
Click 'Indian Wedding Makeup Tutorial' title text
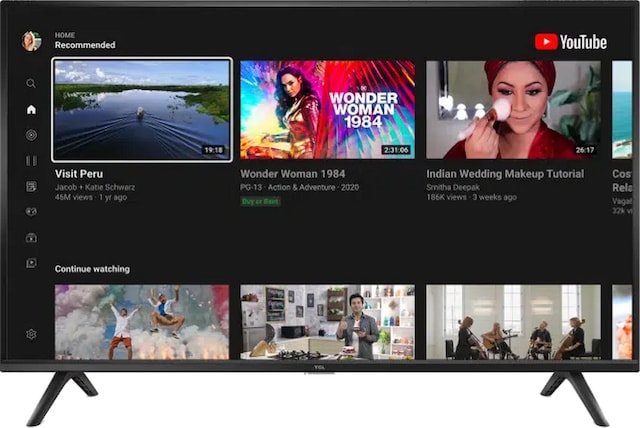504,174
